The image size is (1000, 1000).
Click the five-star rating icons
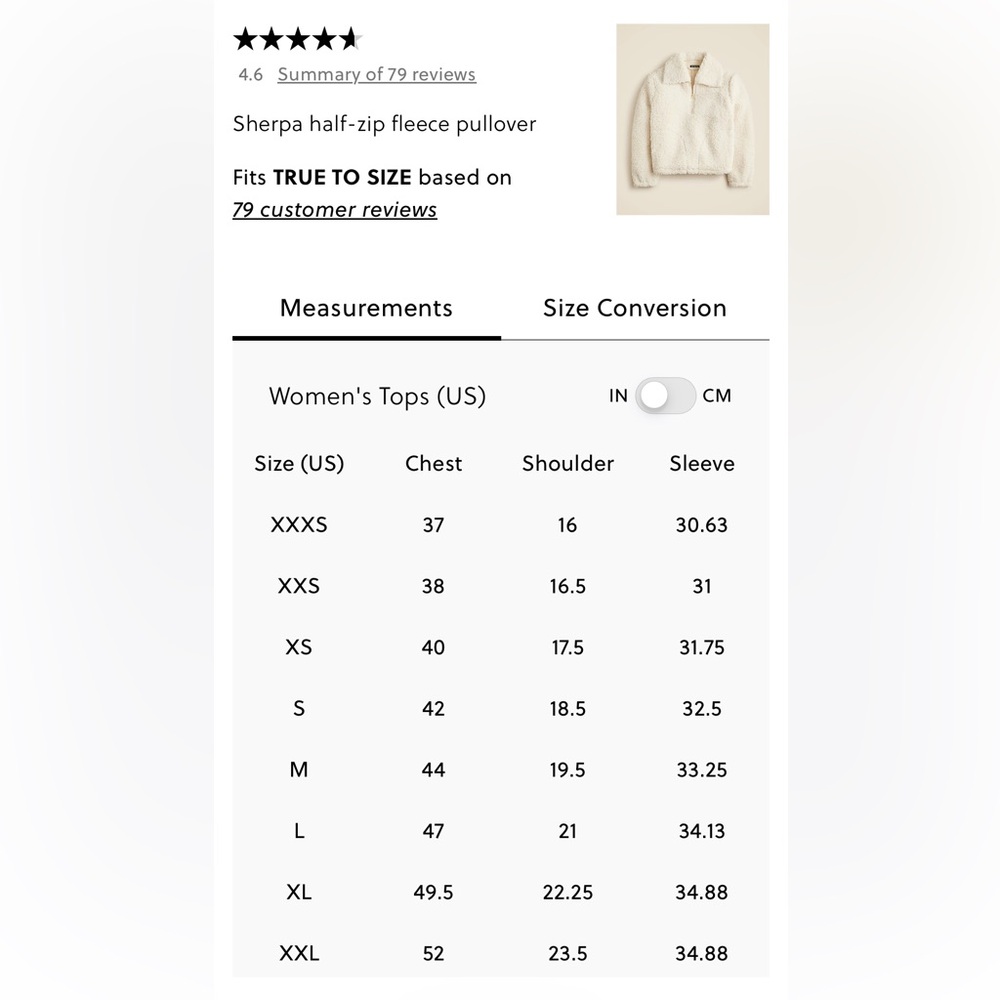point(298,40)
